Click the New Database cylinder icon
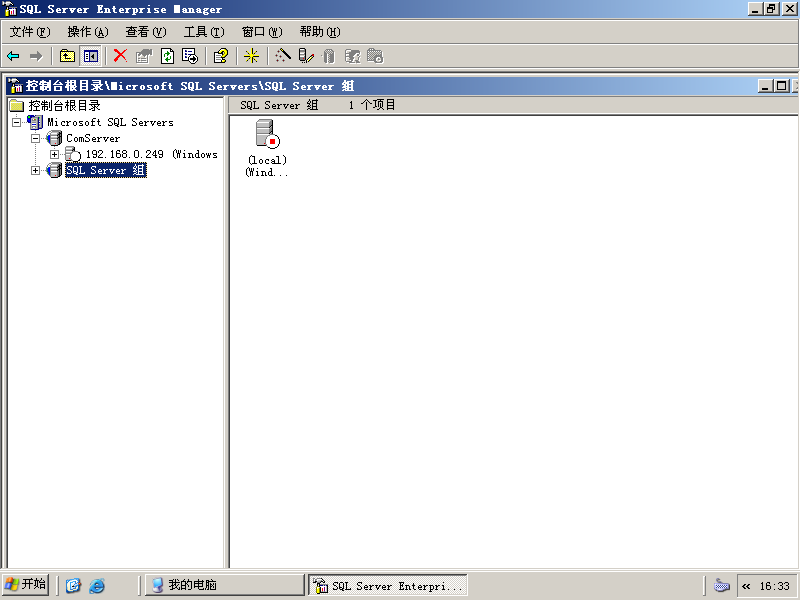 pos(329,56)
